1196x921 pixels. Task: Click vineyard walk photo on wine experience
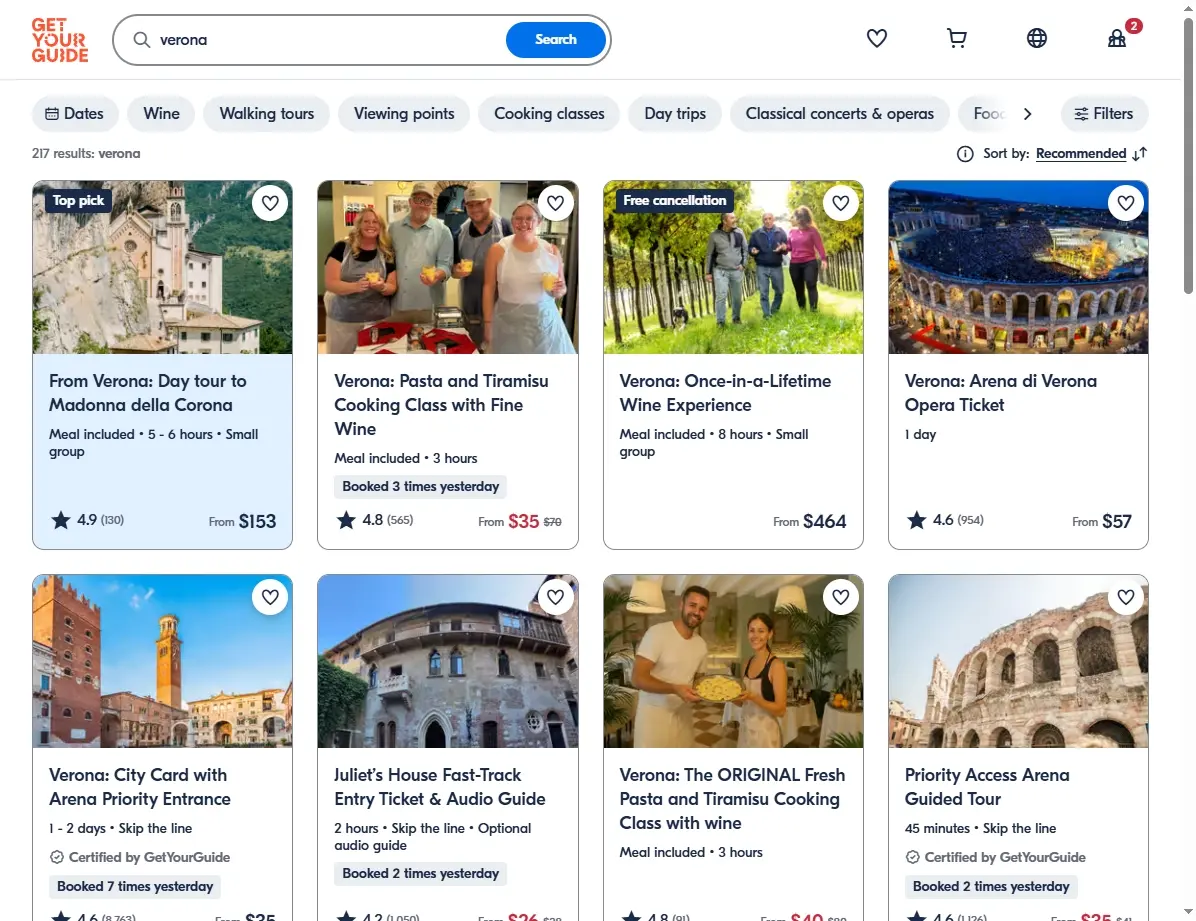coord(733,267)
